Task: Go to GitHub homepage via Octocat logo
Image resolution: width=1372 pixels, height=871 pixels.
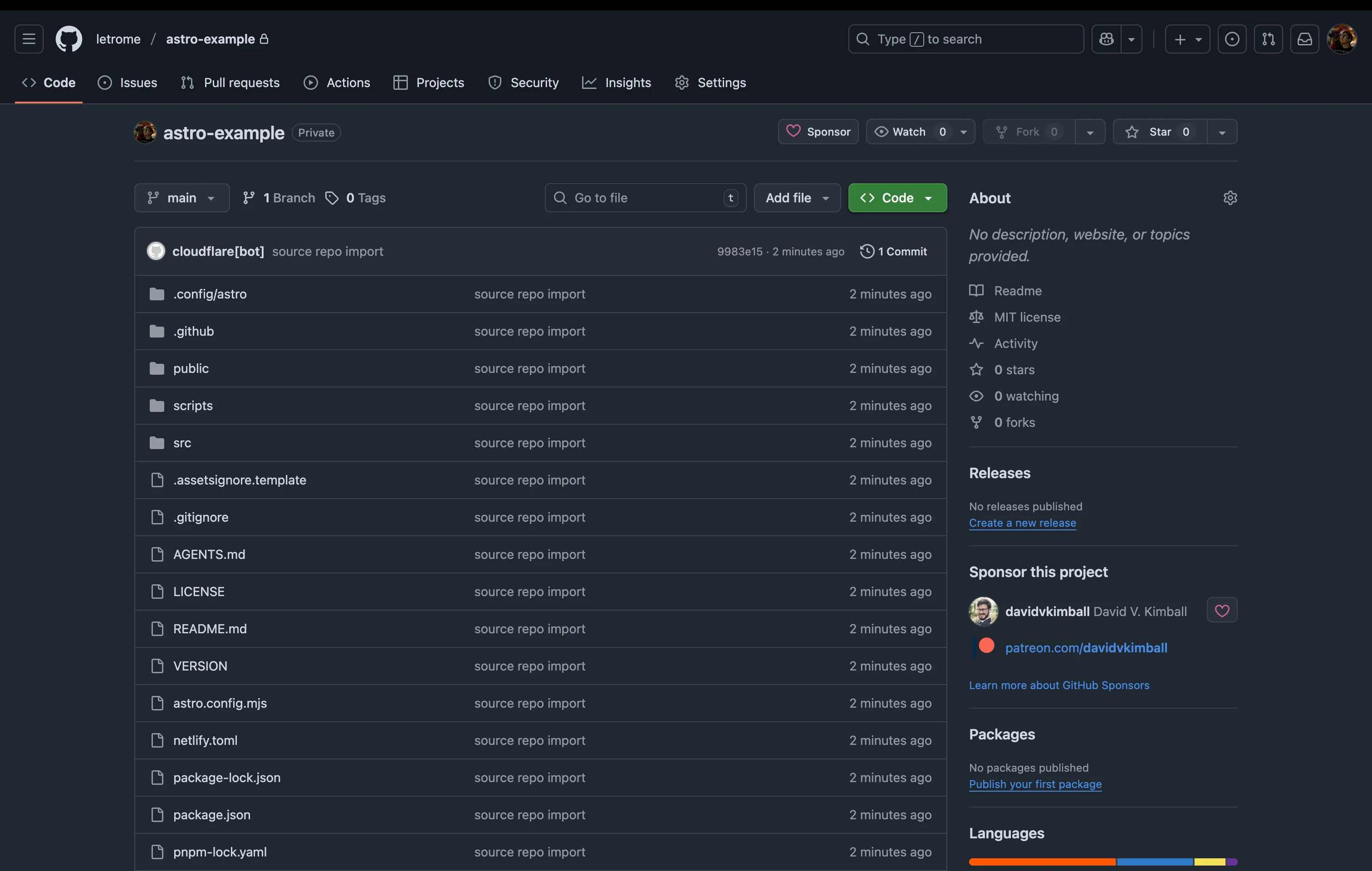Action: pos(69,39)
